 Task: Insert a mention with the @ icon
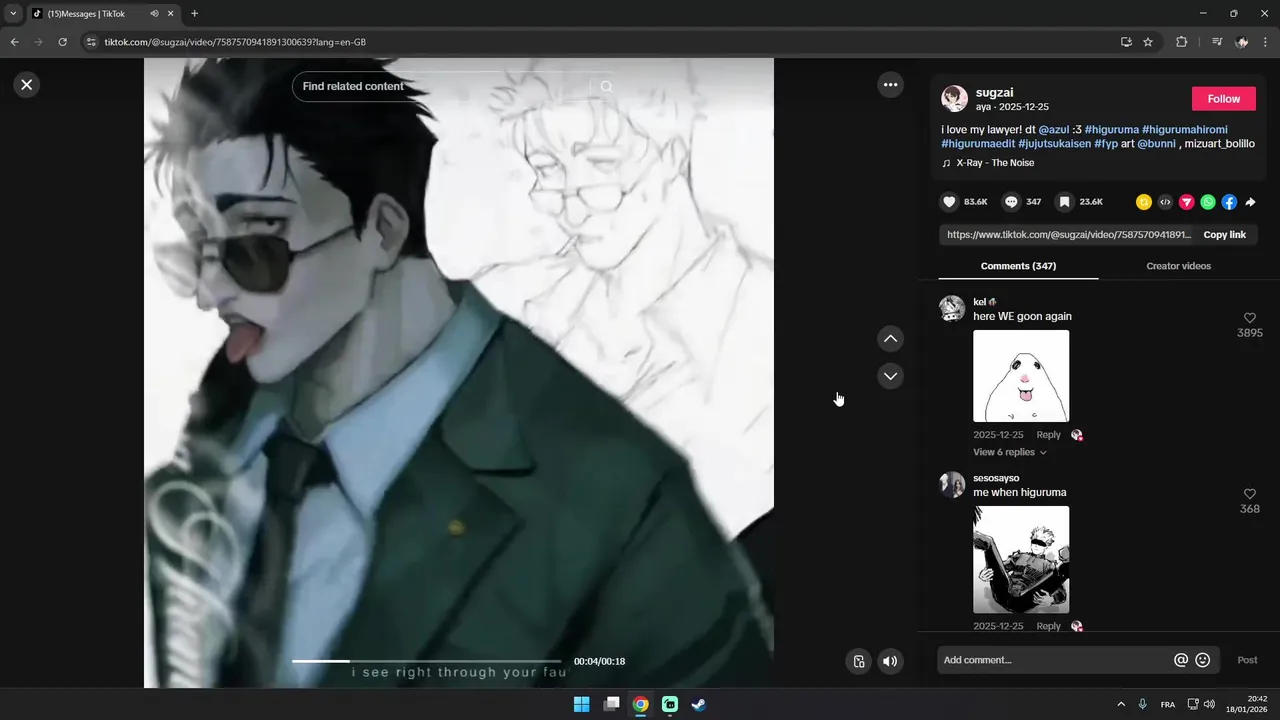(1181, 660)
